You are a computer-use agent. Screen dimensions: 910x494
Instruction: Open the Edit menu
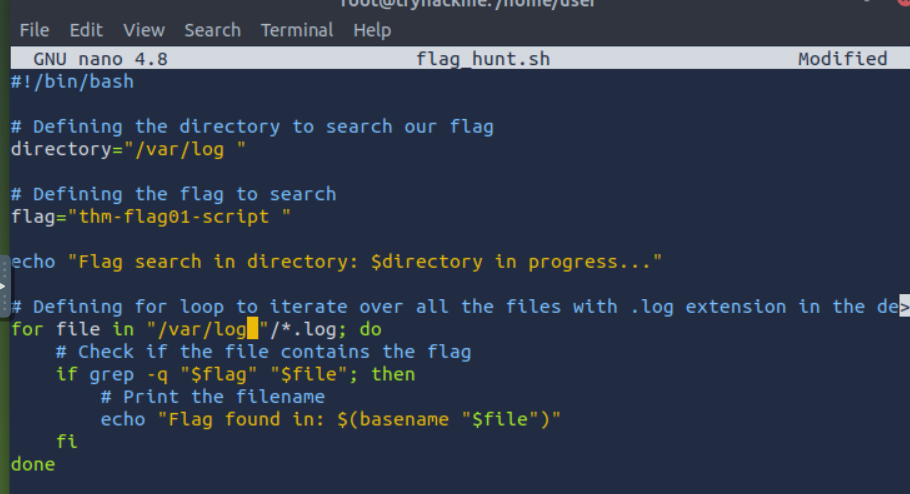pyautogui.click(x=86, y=30)
